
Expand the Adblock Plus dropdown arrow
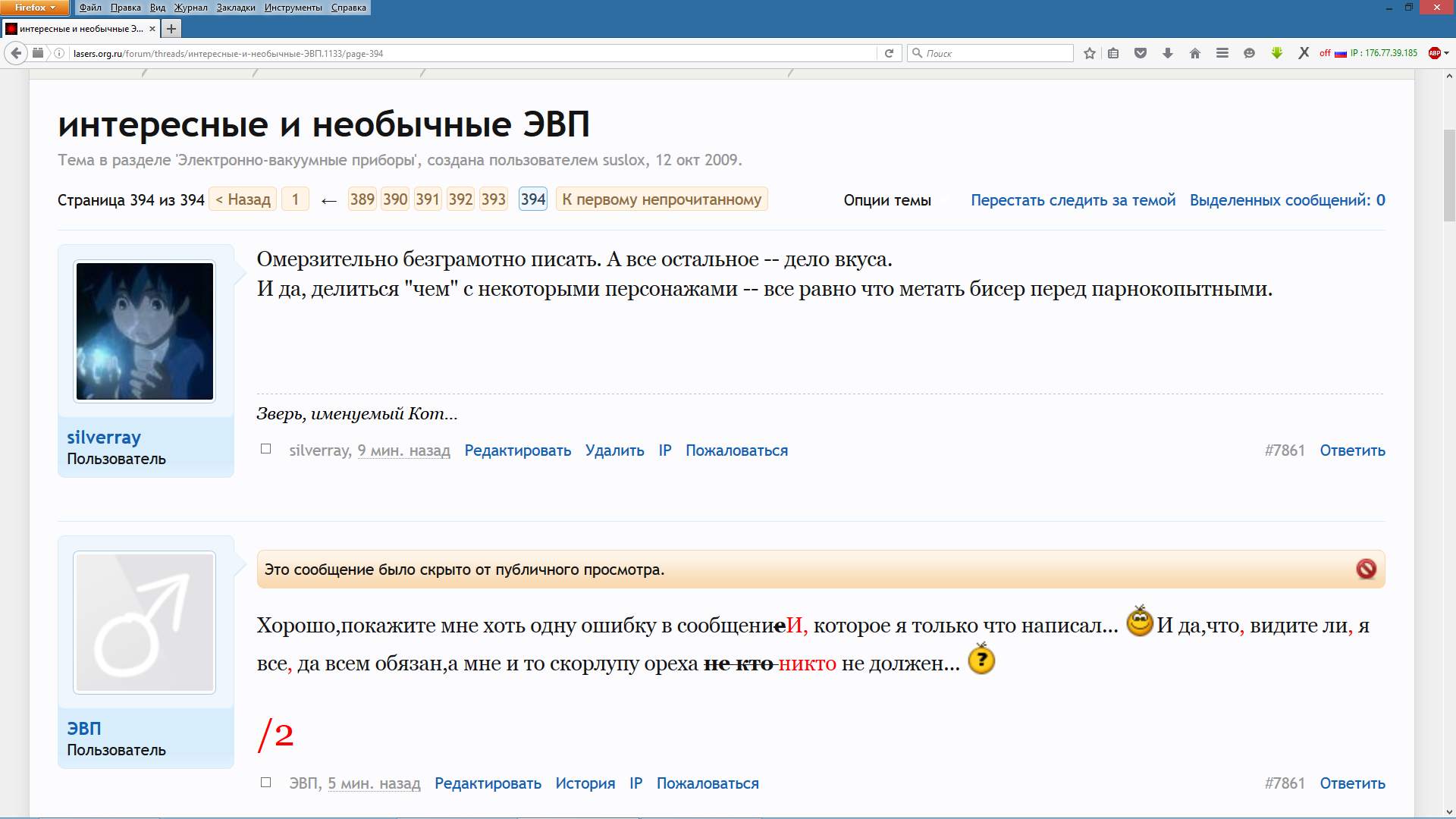(1447, 53)
